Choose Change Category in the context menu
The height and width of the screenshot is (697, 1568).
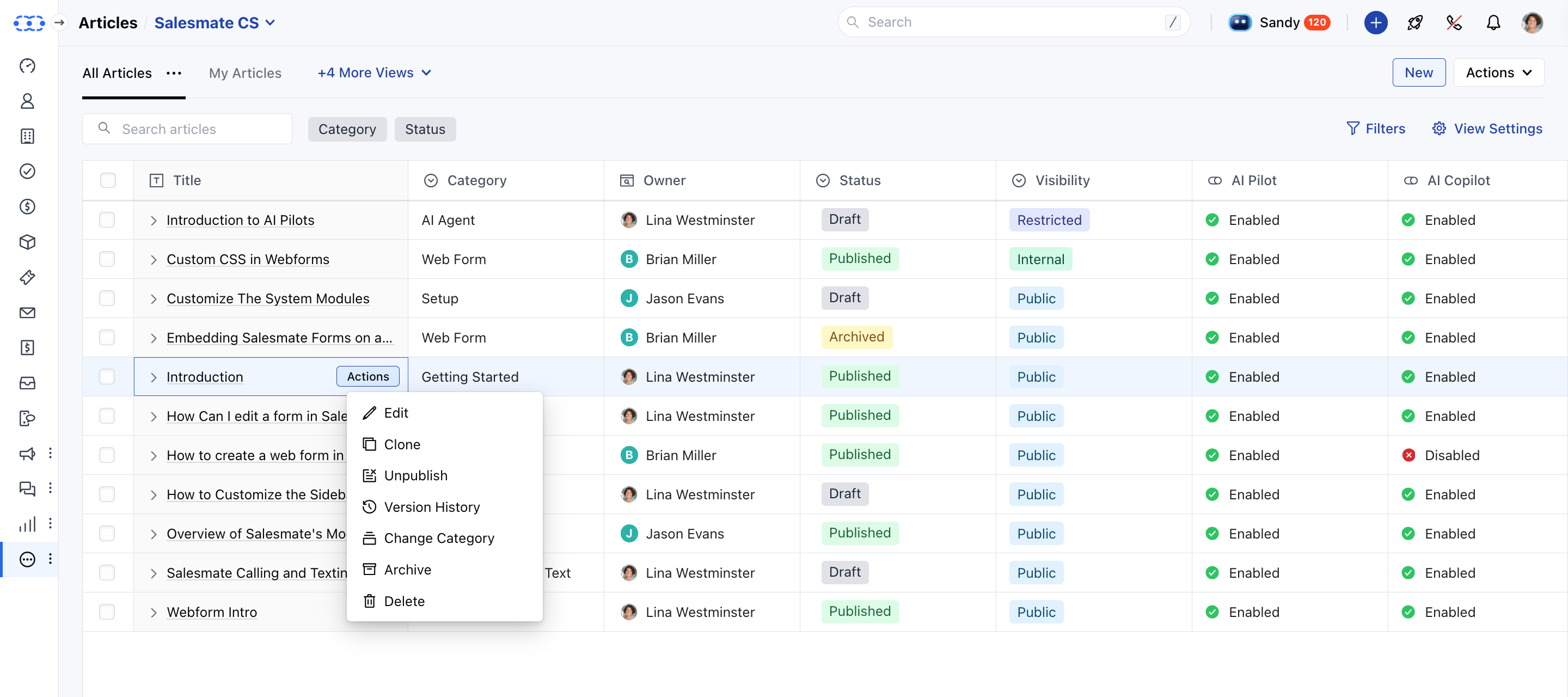(444, 538)
